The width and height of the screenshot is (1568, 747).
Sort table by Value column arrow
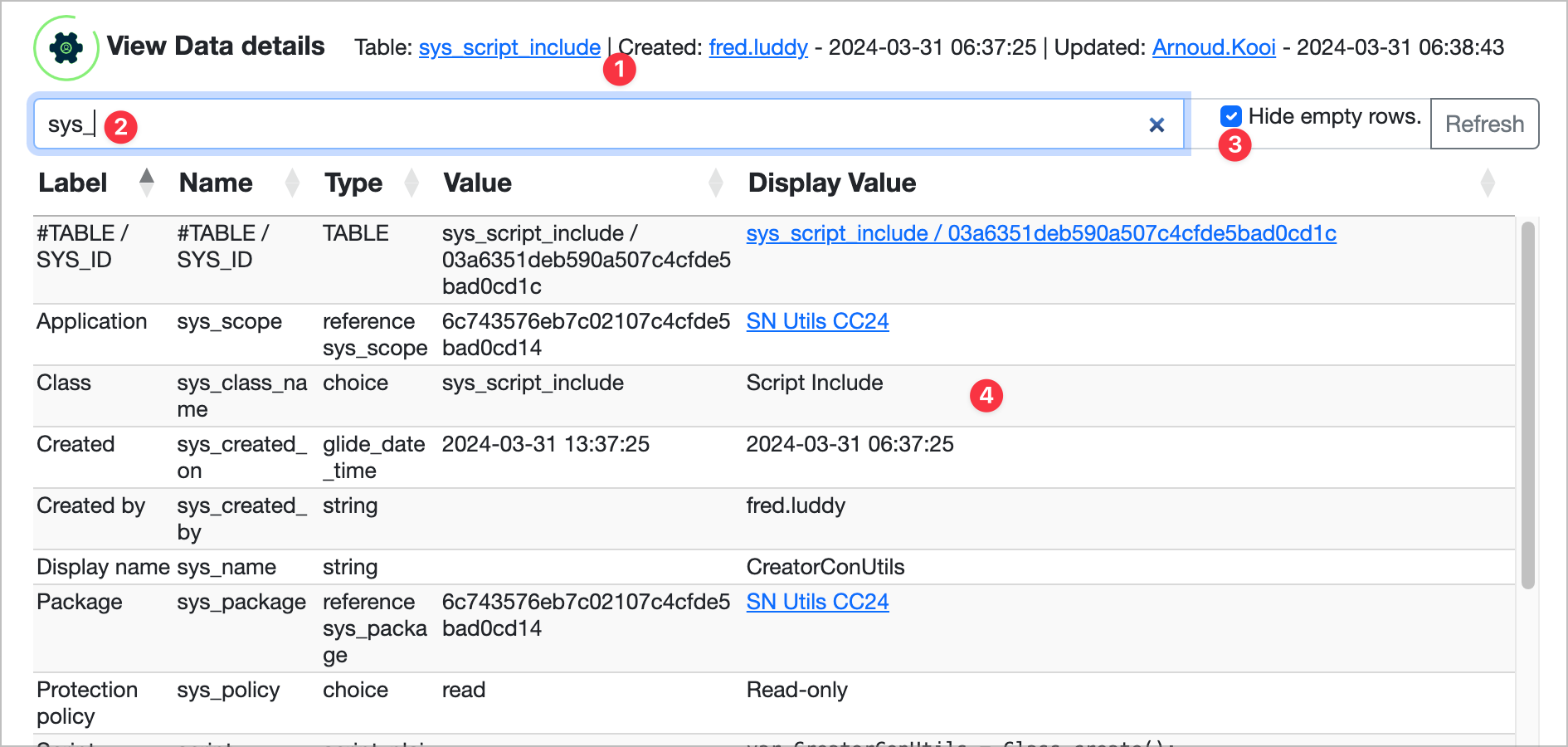pos(716,183)
